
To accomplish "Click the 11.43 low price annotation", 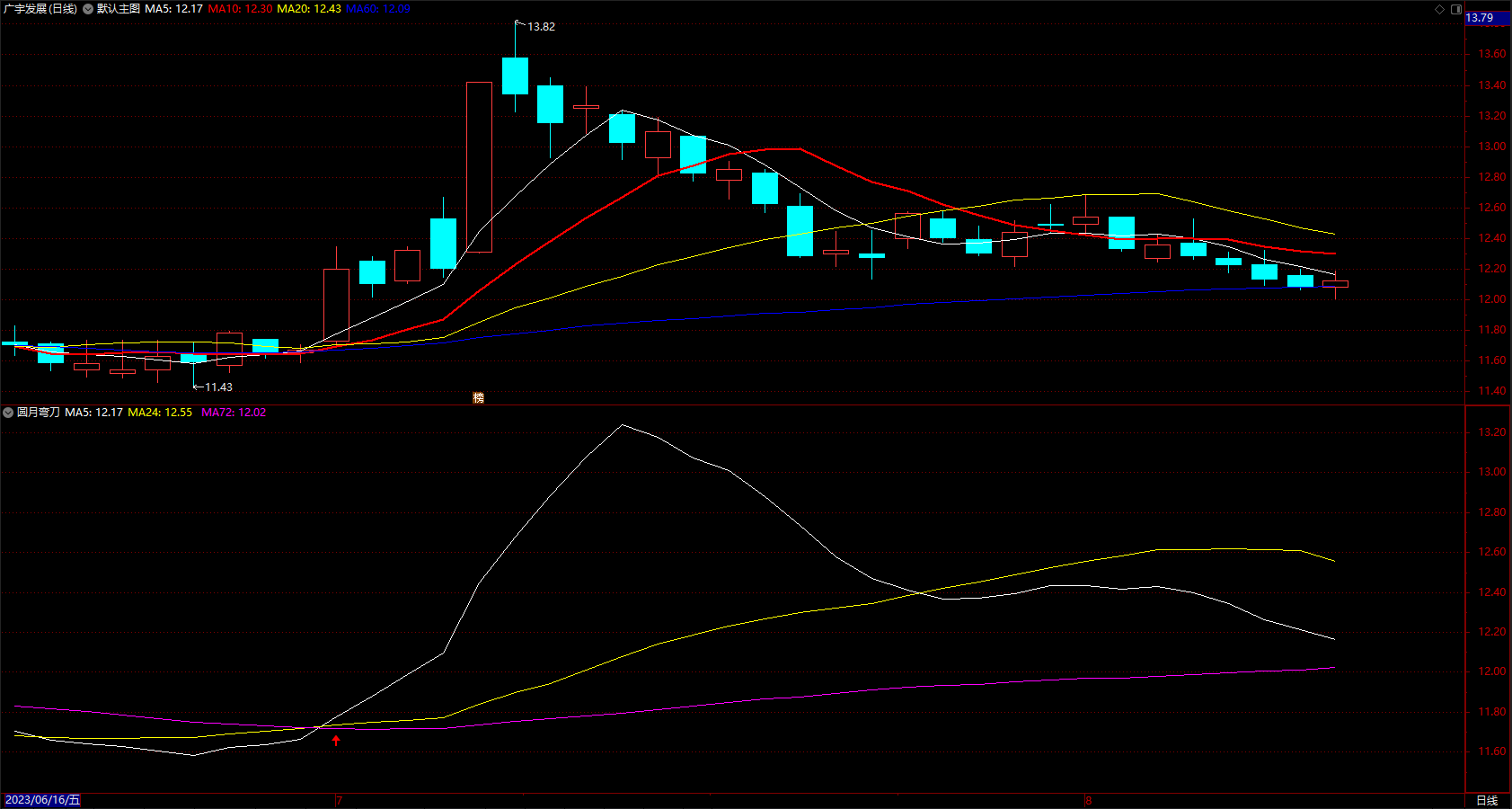I will [218, 387].
